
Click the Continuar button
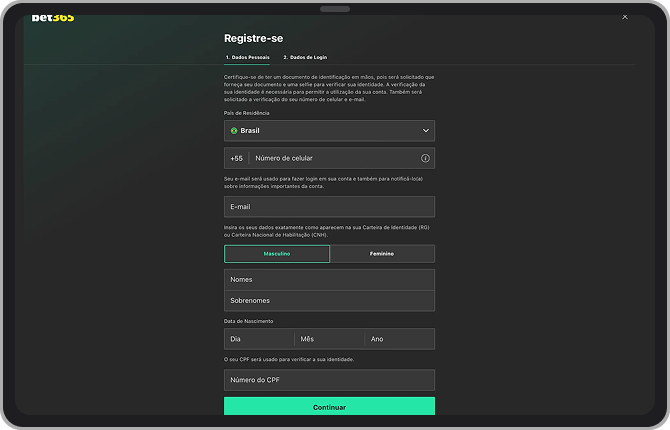coord(329,406)
